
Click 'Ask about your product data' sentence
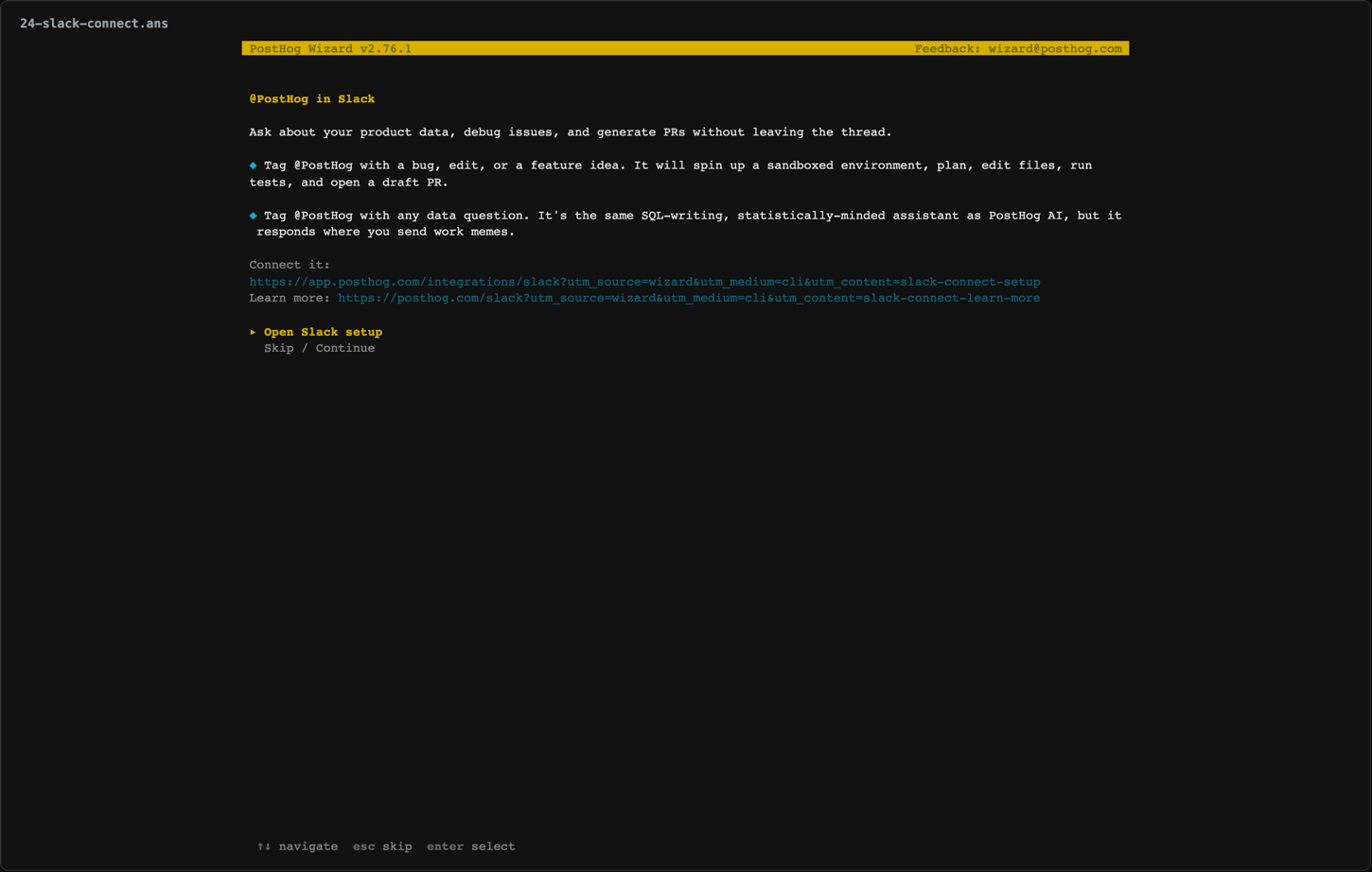click(571, 132)
